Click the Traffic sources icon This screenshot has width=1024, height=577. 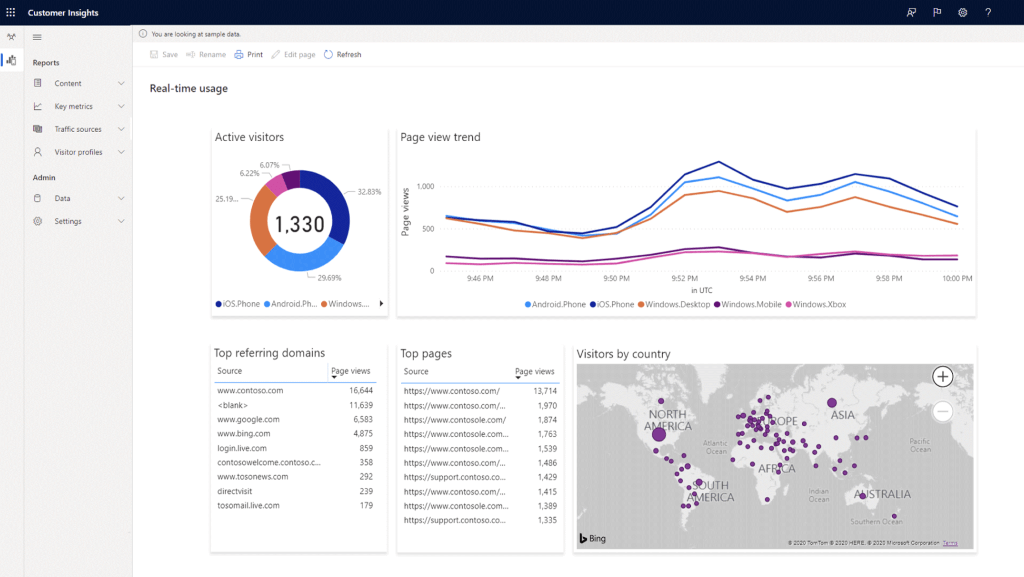(38, 129)
